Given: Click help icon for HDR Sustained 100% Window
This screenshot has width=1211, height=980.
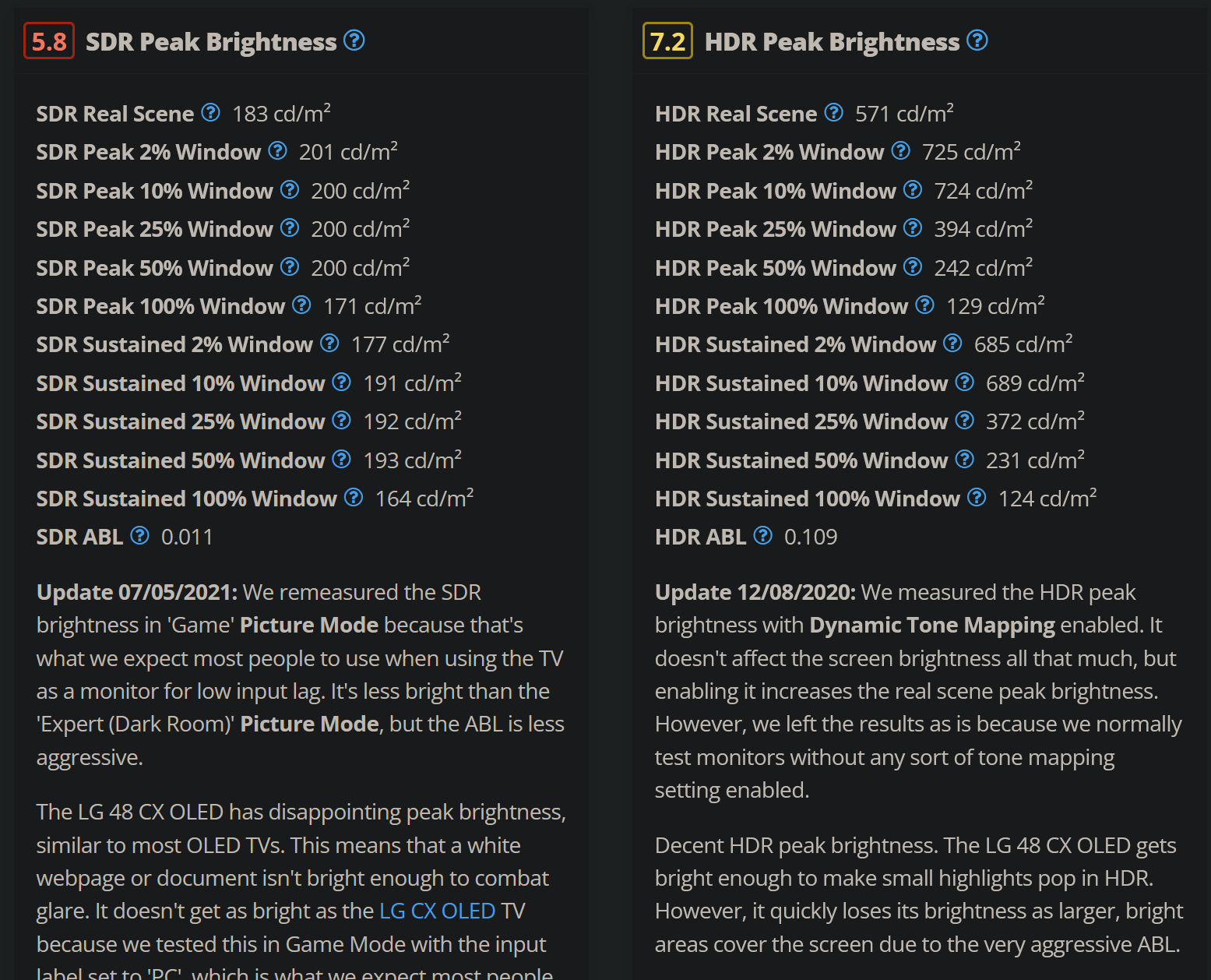Looking at the screenshot, I should coord(977,497).
